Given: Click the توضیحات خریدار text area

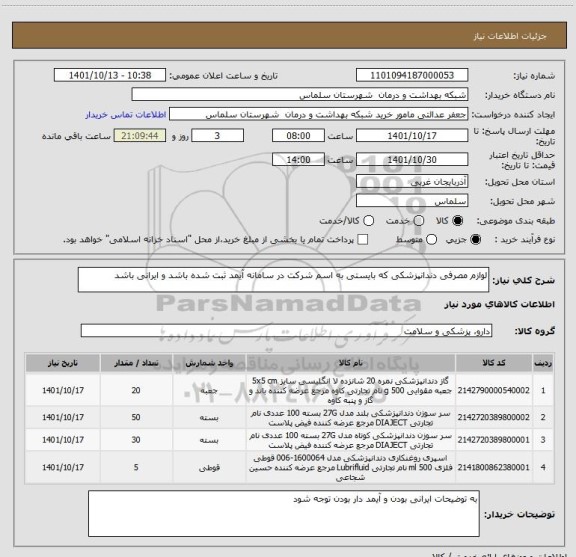Looking at the screenshot, I should click(x=284, y=513).
